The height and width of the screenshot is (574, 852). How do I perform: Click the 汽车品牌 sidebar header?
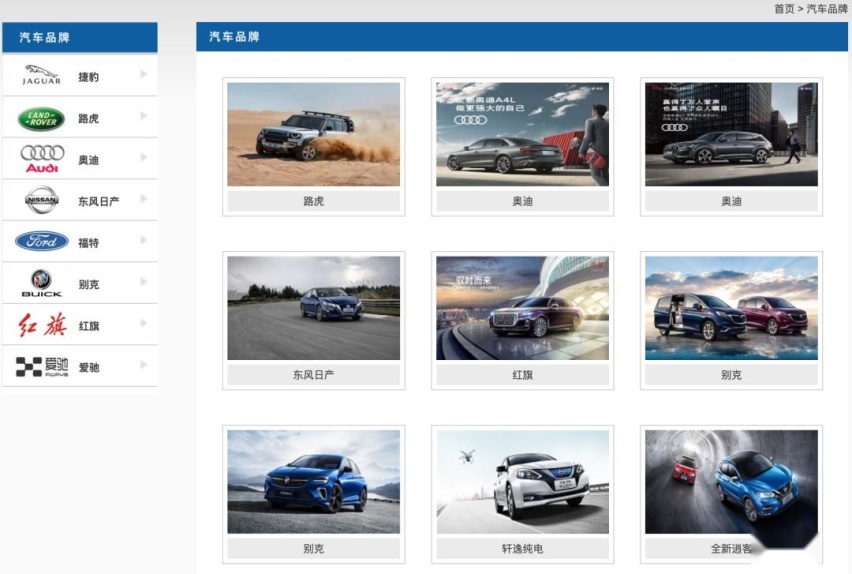(x=80, y=38)
